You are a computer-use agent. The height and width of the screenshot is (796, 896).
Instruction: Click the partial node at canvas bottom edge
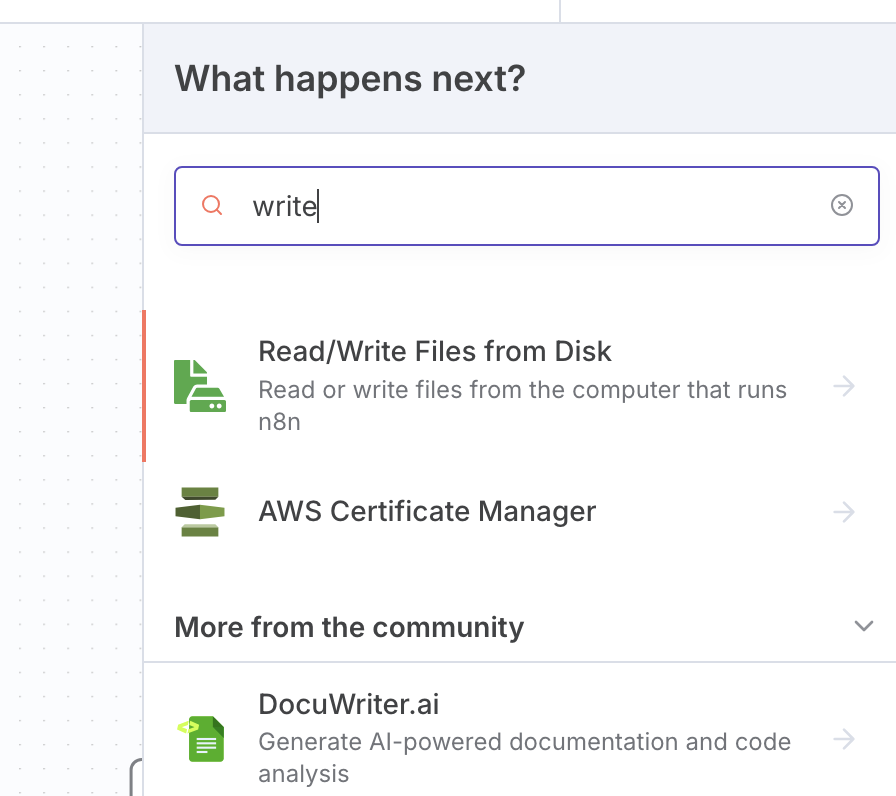pos(136,777)
